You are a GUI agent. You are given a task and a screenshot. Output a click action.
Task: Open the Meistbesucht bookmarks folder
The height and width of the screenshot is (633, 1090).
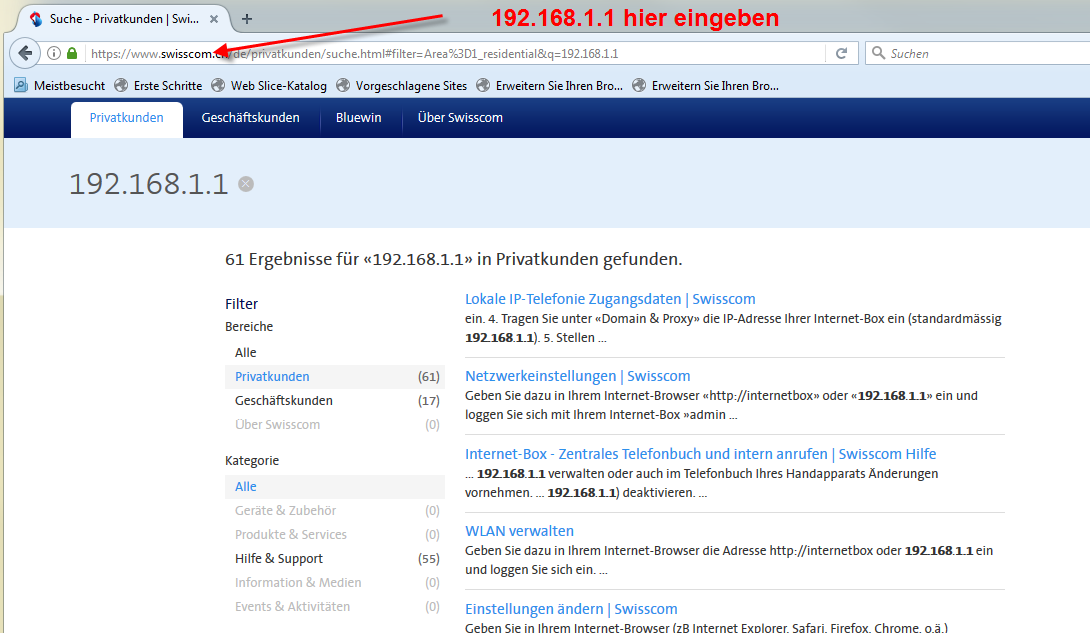coord(60,86)
